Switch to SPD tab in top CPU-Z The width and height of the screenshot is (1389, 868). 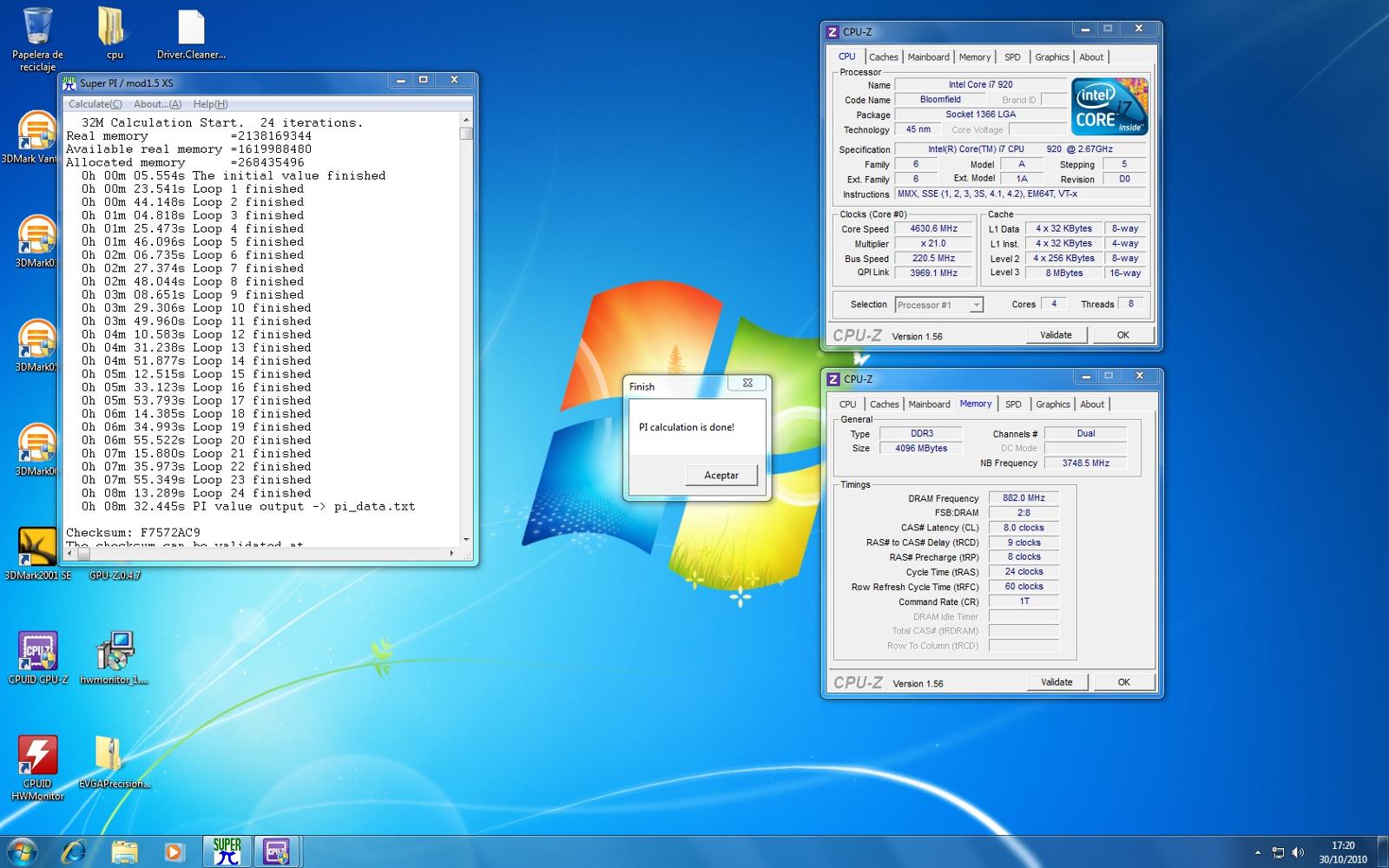click(x=1012, y=57)
